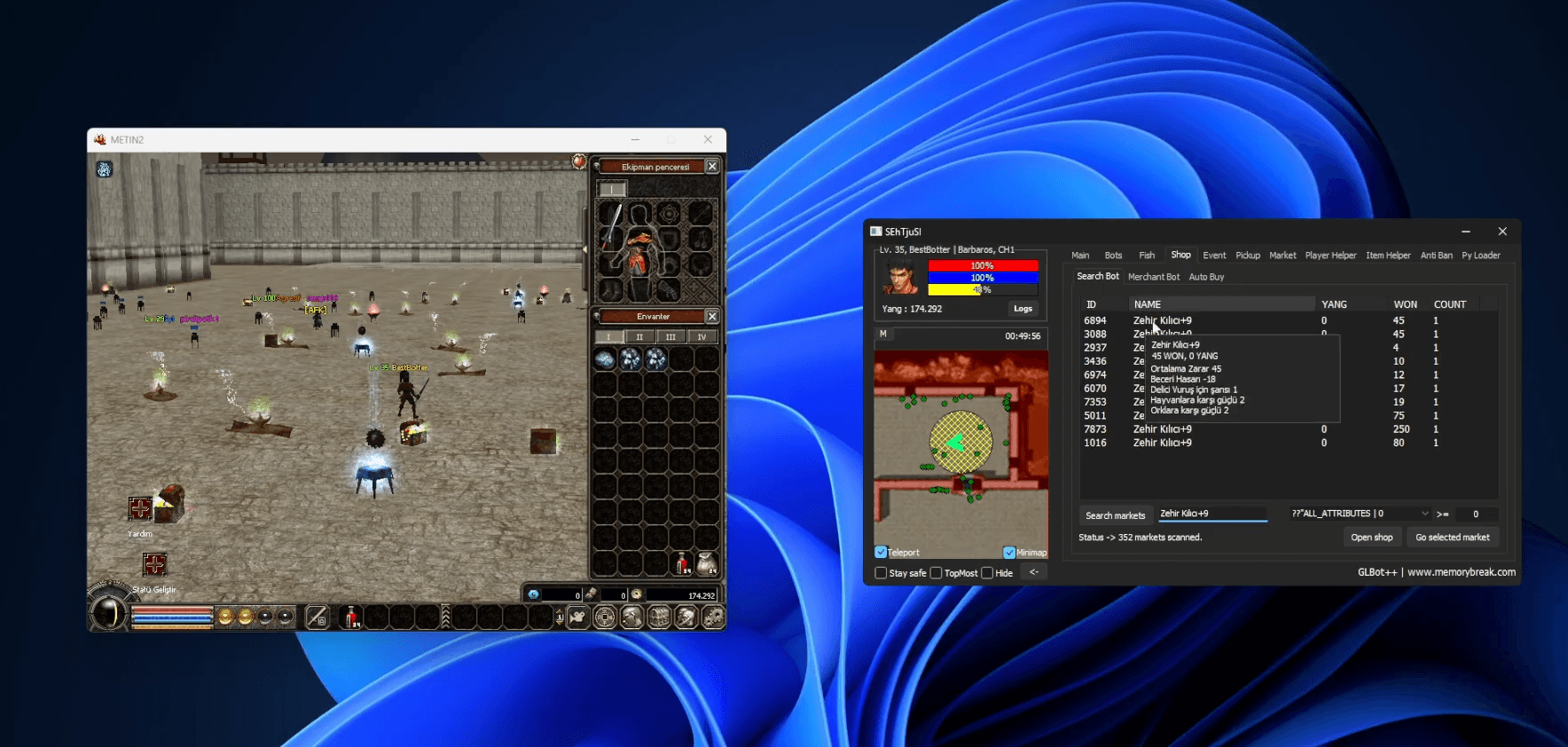Image resolution: width=1568 pixels, height=747 pixels.
Task: Click the camera icon in the game taskbar
Action: (x=577, y=617)
